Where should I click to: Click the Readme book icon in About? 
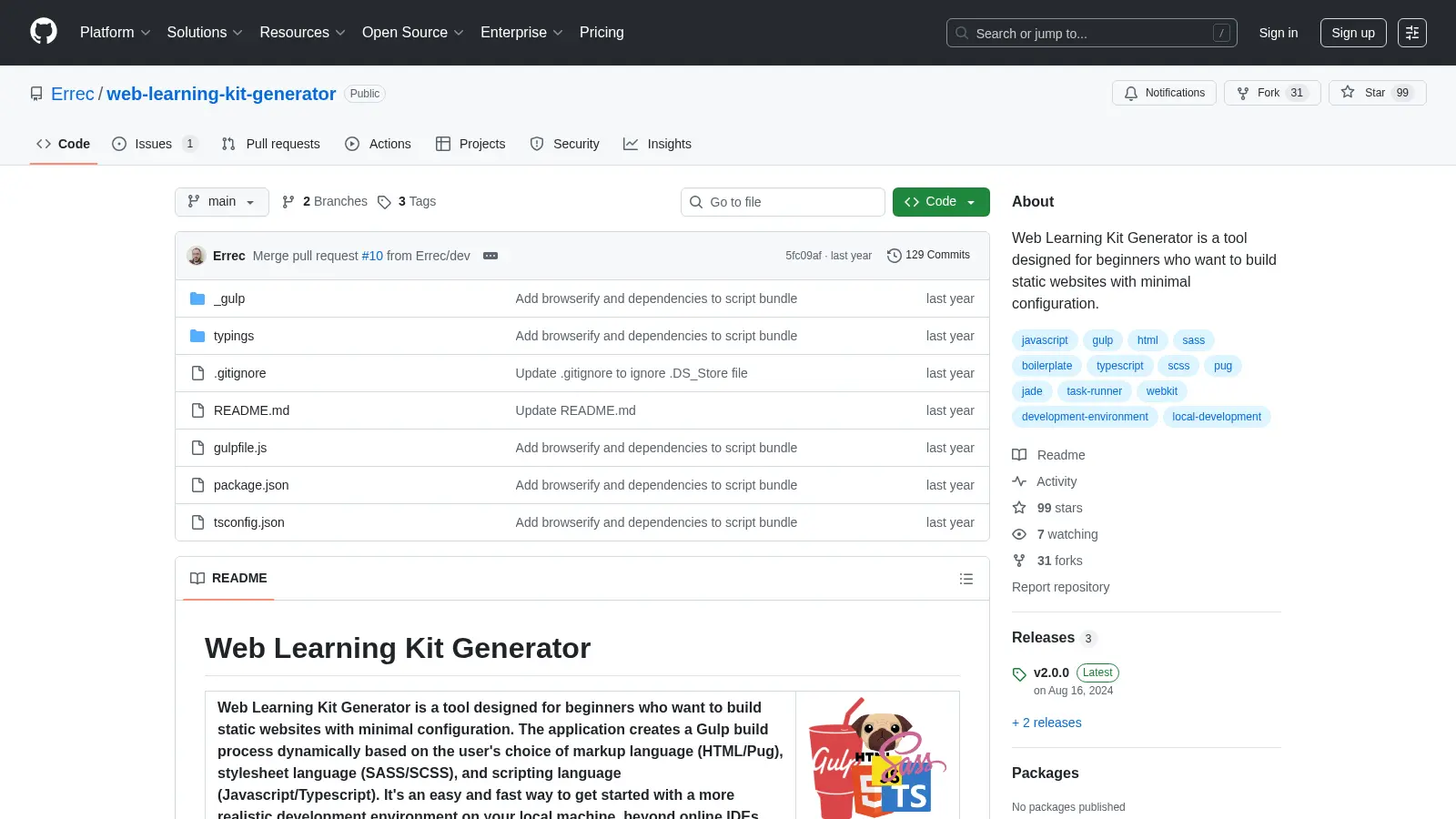click(1019, 455)
